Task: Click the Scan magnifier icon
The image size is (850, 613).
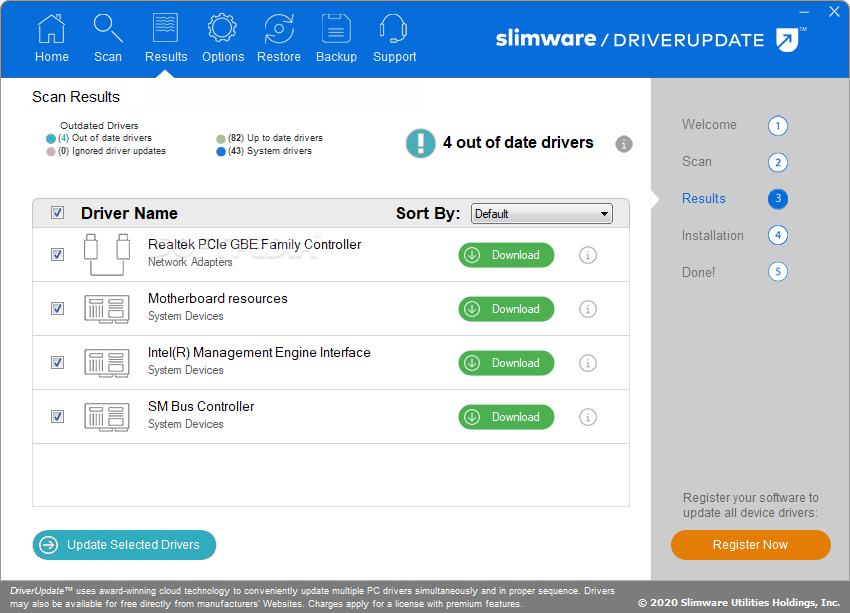Action: [108, 28]
